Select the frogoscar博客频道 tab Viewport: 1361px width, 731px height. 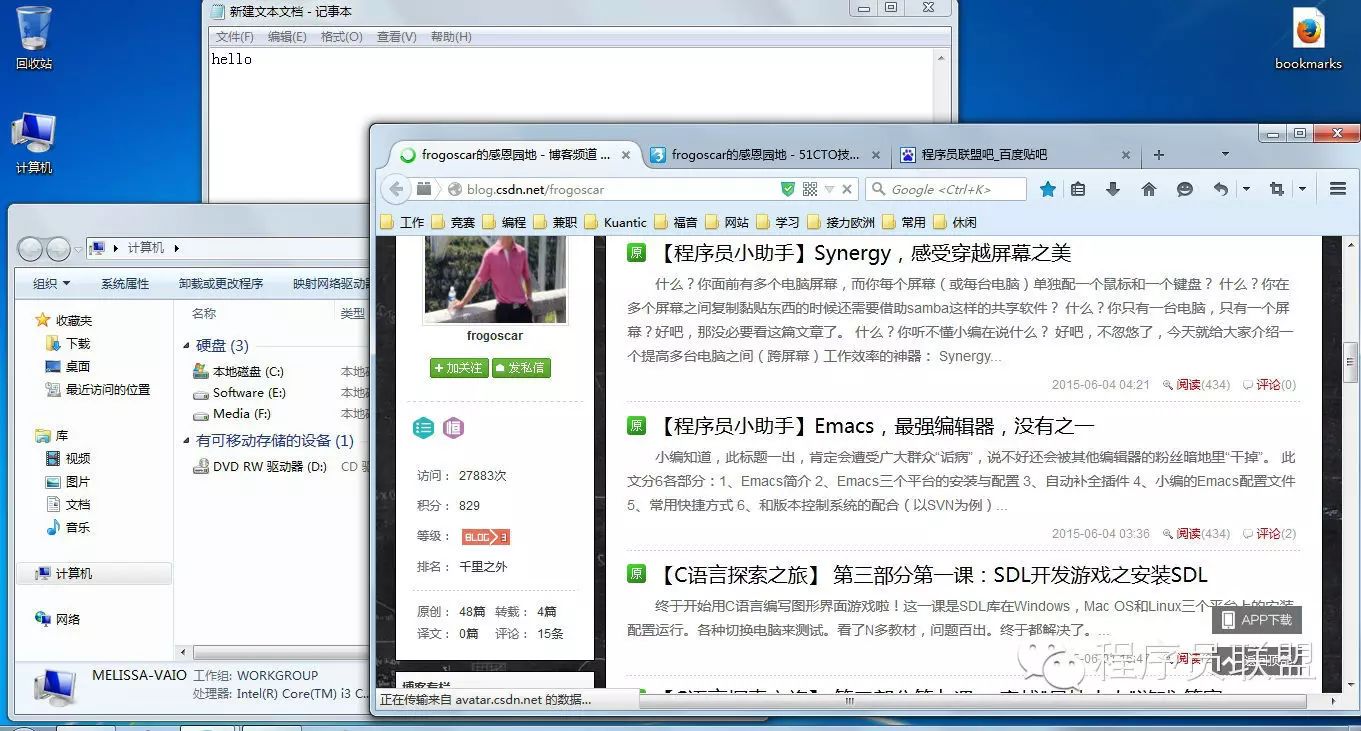point(515,155)
